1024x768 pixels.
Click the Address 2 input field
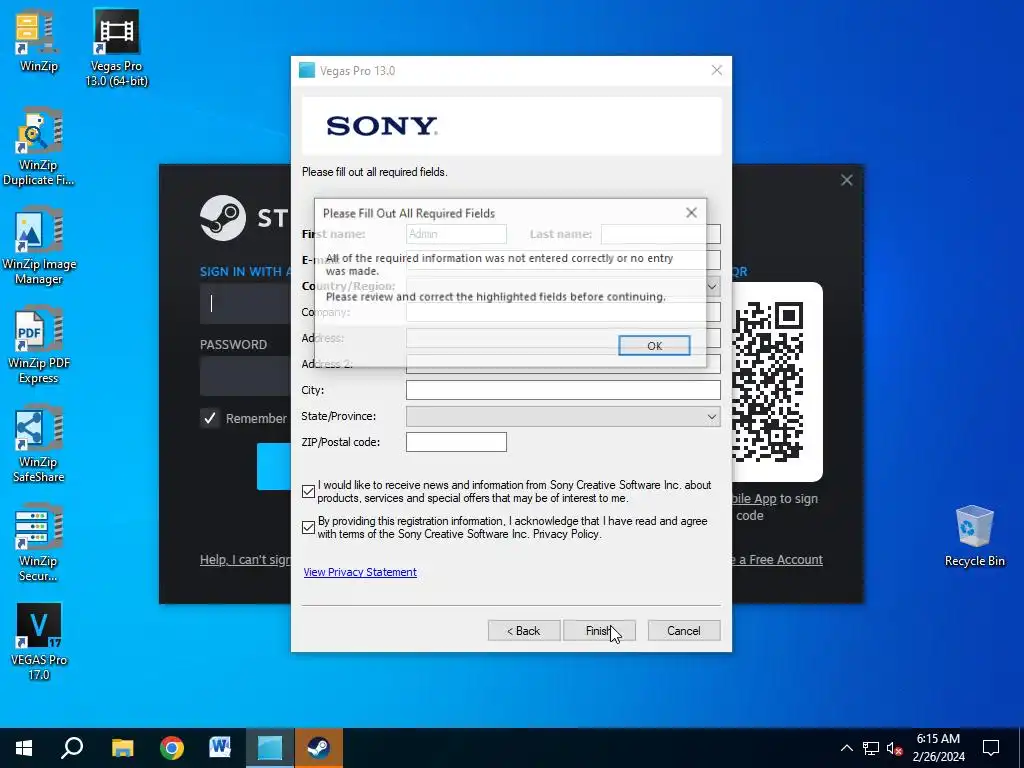click(x=563, y=366)
